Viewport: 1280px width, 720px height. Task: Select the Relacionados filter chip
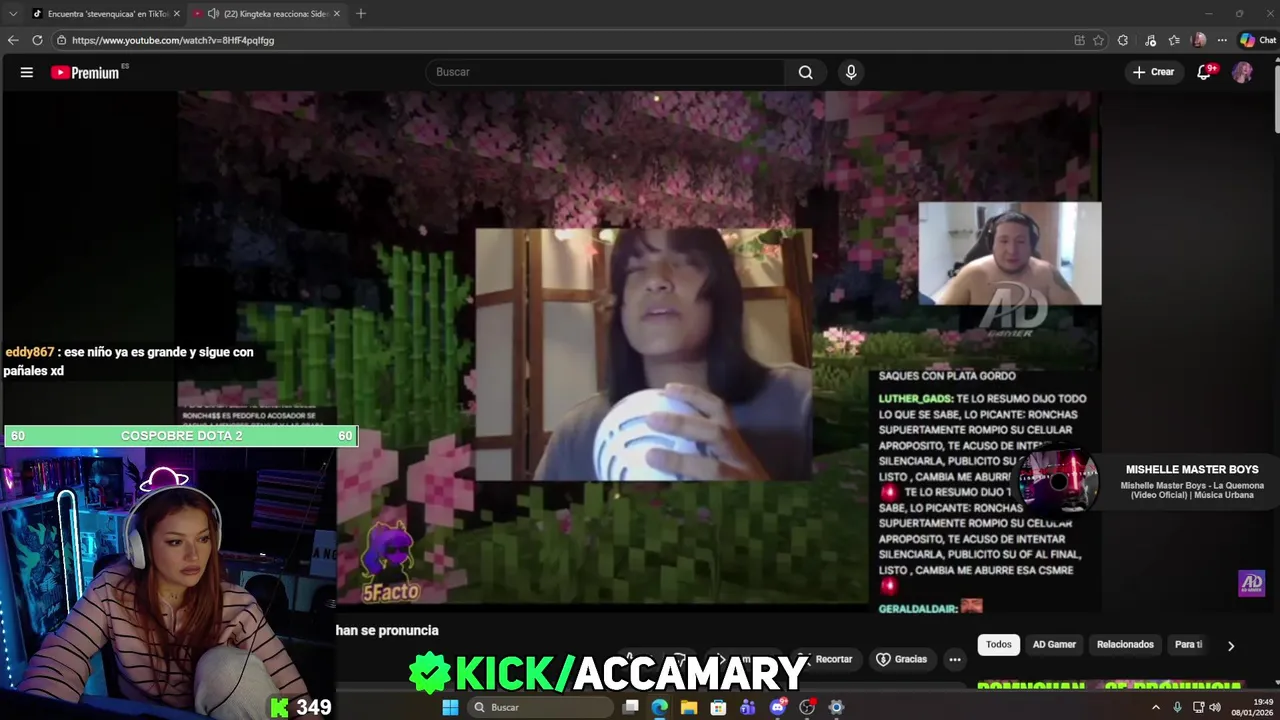(x=1125, y=645)
